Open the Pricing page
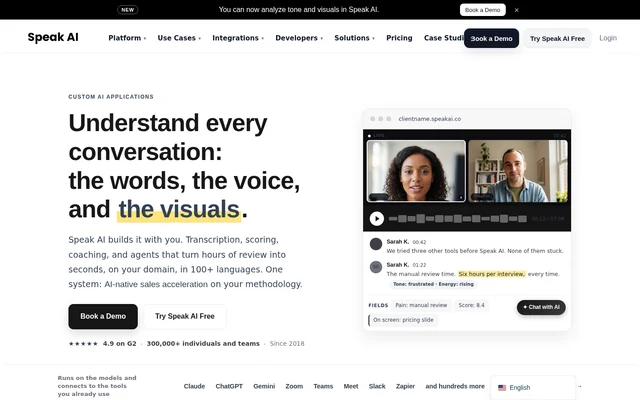The image size is (640, 400). click(x=399, y=38)
